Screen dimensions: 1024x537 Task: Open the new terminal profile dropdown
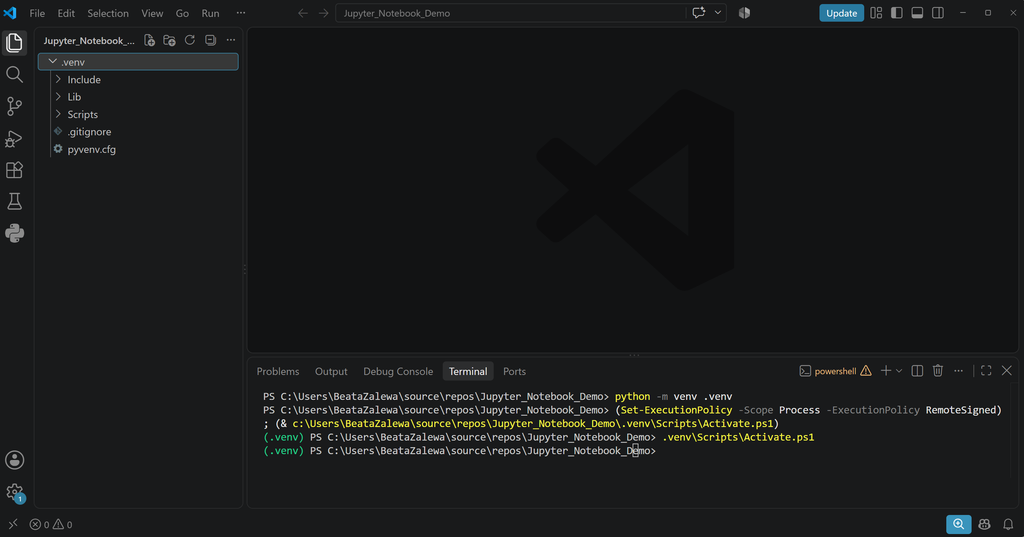(x=899, y=371)
